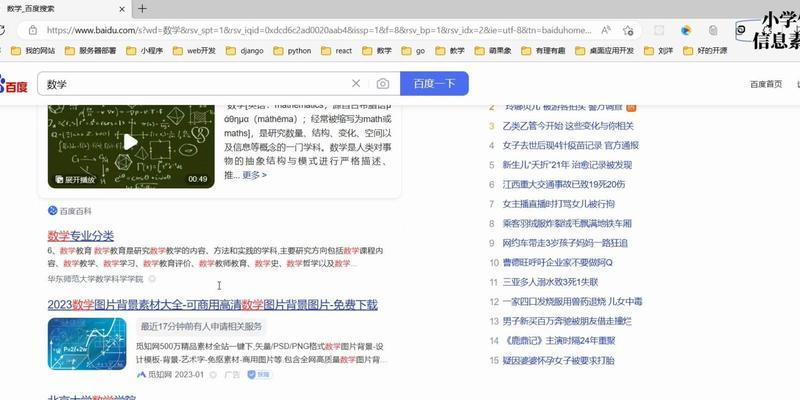Open hot search 网约车带走3岁孩子
The width and height of the screenshot is (800, 400).
[565, 243]
